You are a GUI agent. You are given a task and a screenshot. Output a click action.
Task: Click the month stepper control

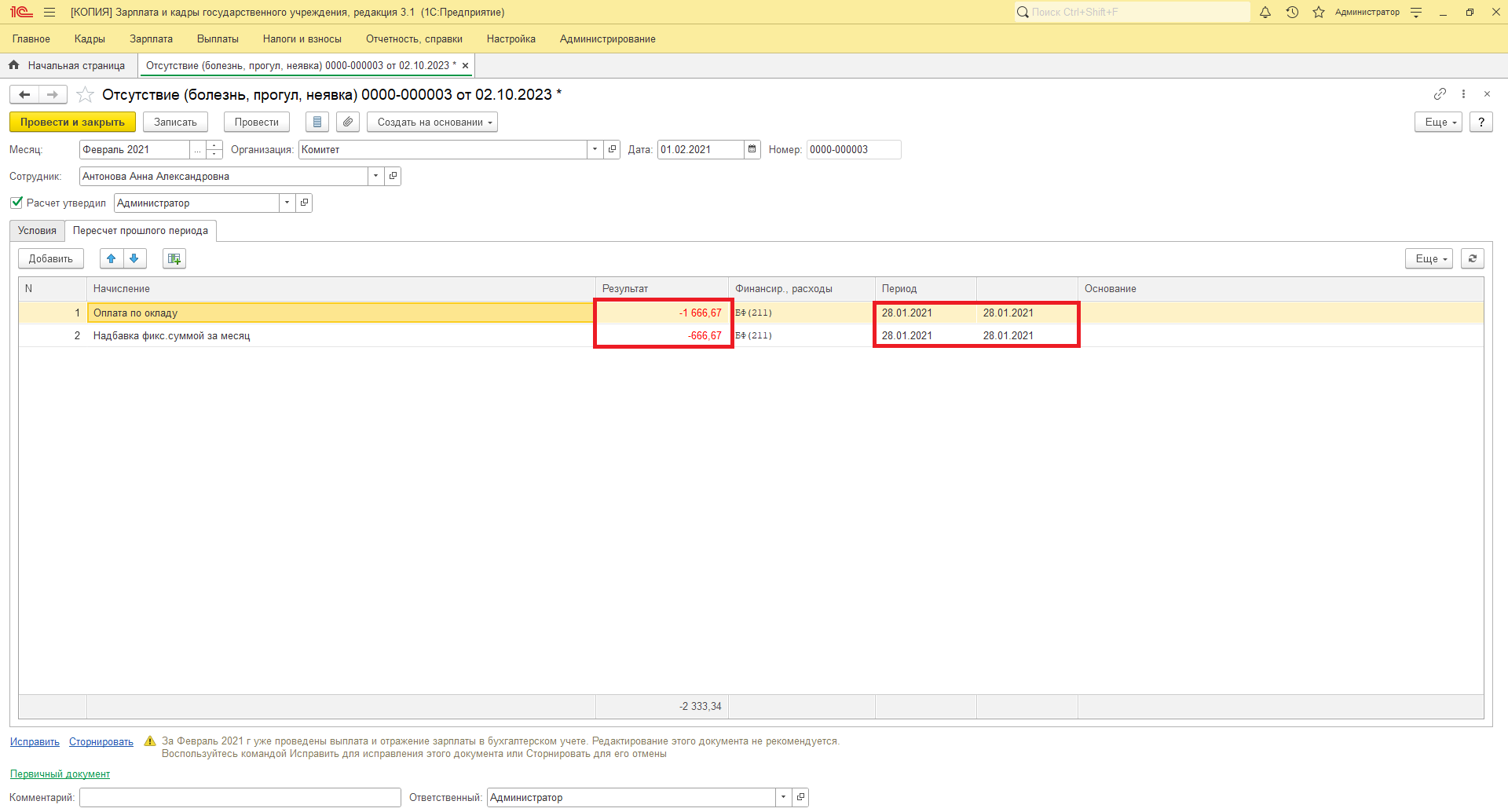coord(214,149)
